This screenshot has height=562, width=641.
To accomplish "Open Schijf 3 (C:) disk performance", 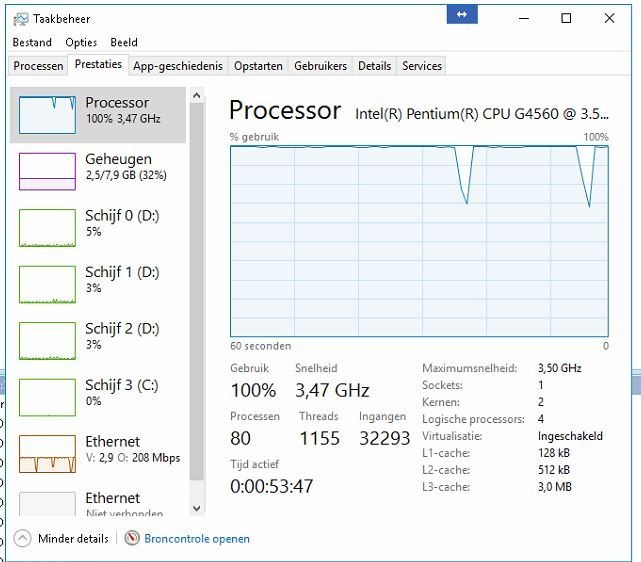I will click(47, 397).
